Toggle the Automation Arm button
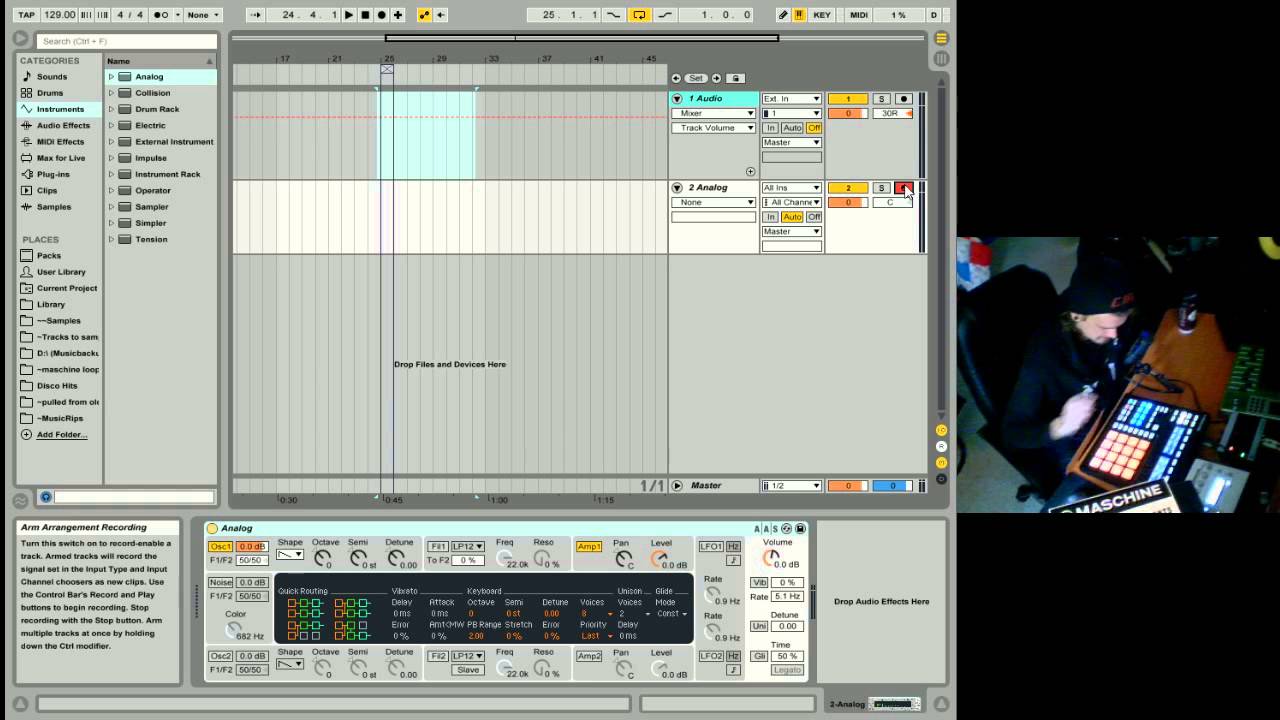Screen dimensions: 1280x720 (424, 15)
